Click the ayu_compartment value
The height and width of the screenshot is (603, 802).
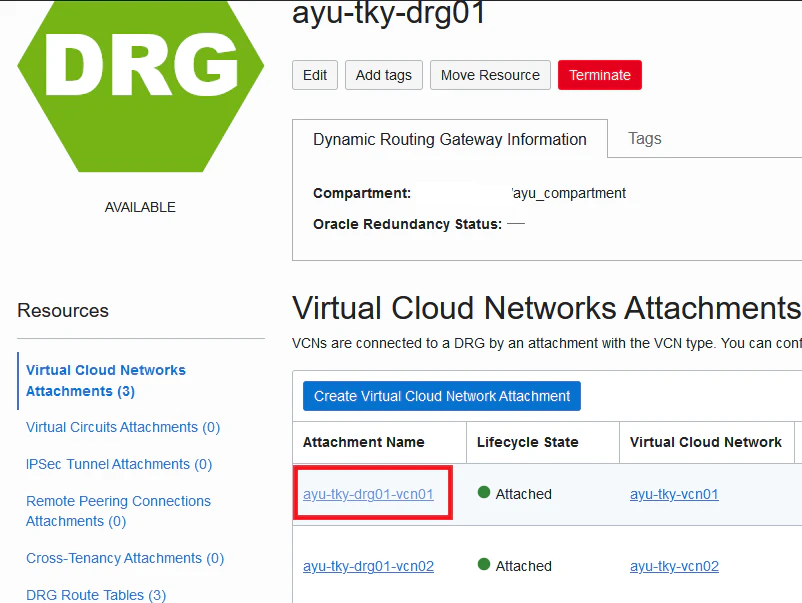click(569, 193)
